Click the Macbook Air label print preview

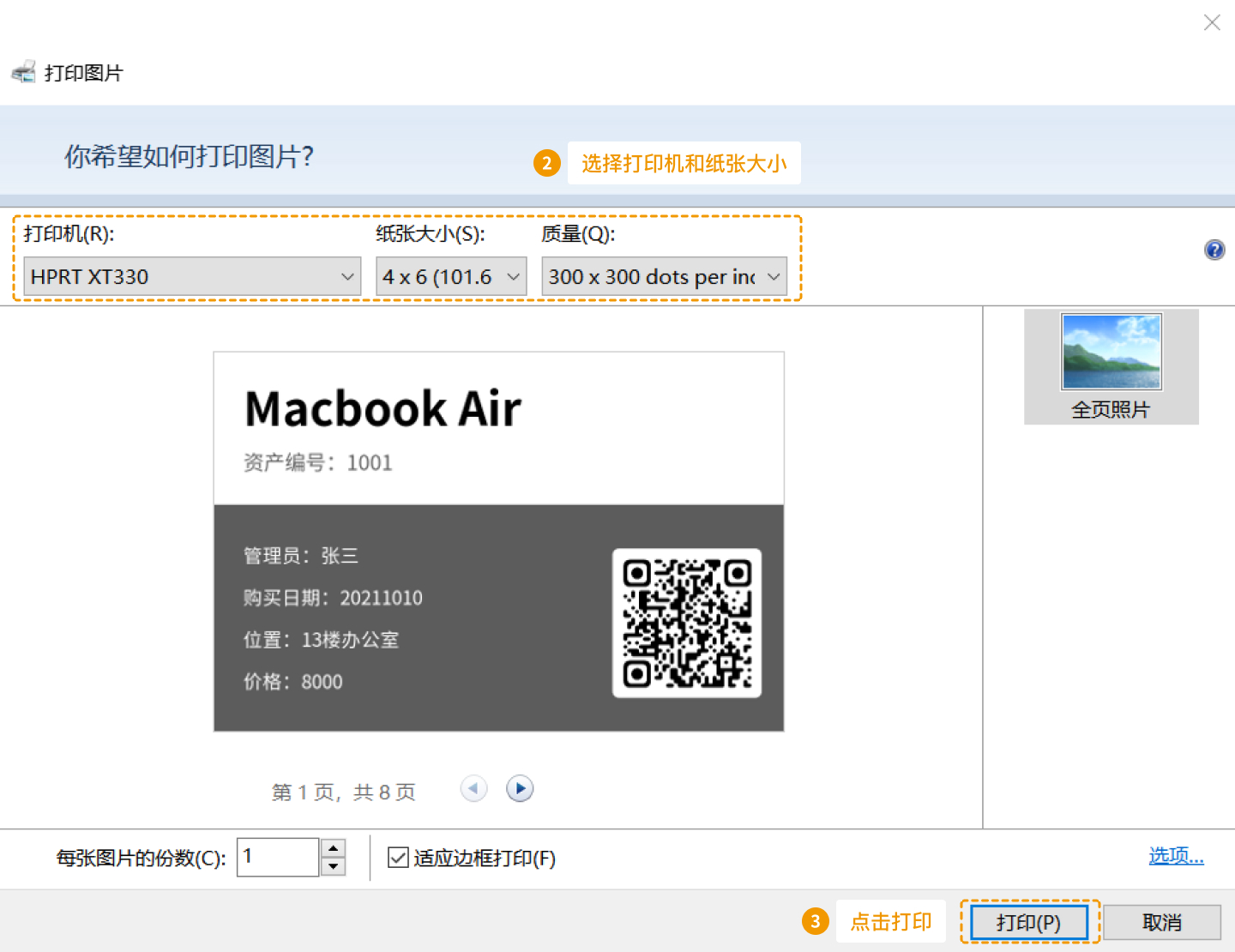pos(498,541)
